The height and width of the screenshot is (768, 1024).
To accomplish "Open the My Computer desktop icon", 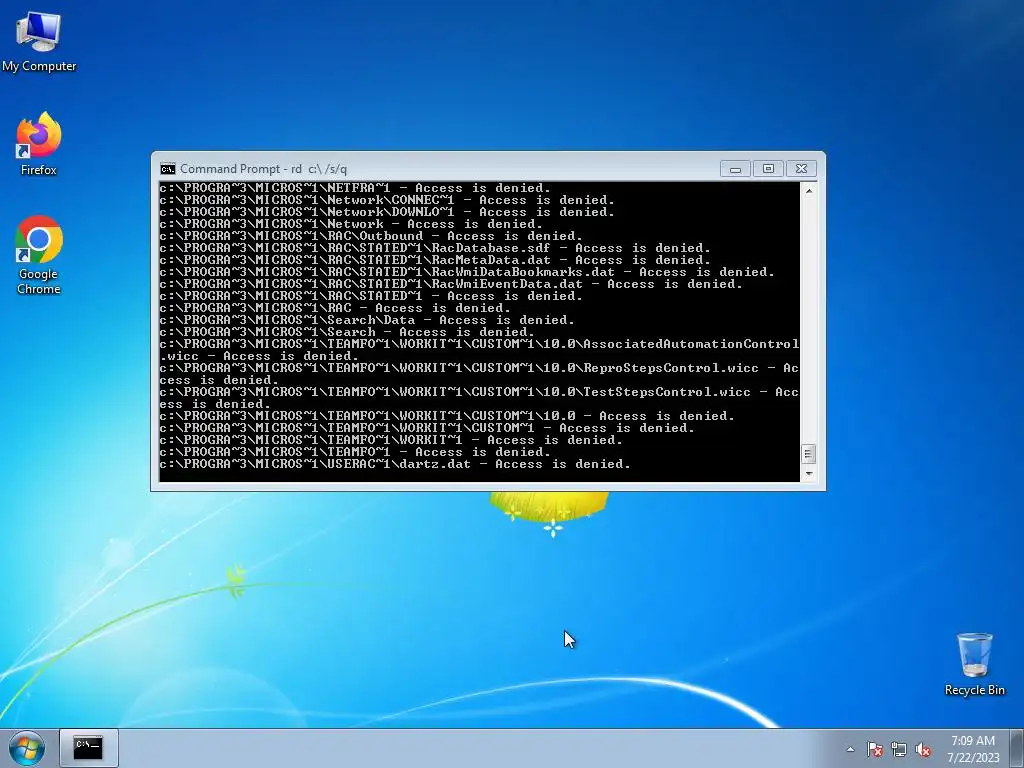I will [39, 41].
